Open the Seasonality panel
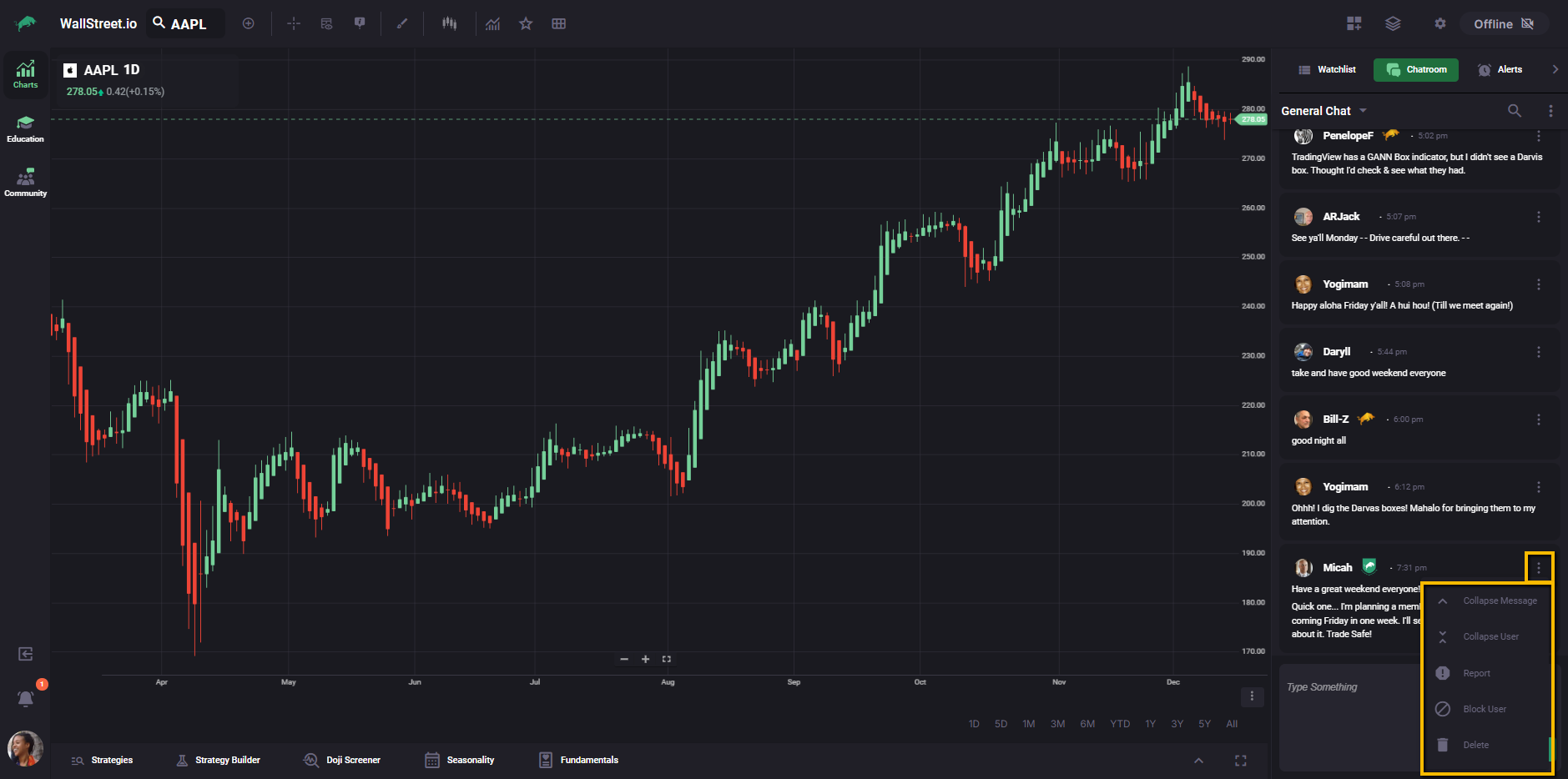 460,760
